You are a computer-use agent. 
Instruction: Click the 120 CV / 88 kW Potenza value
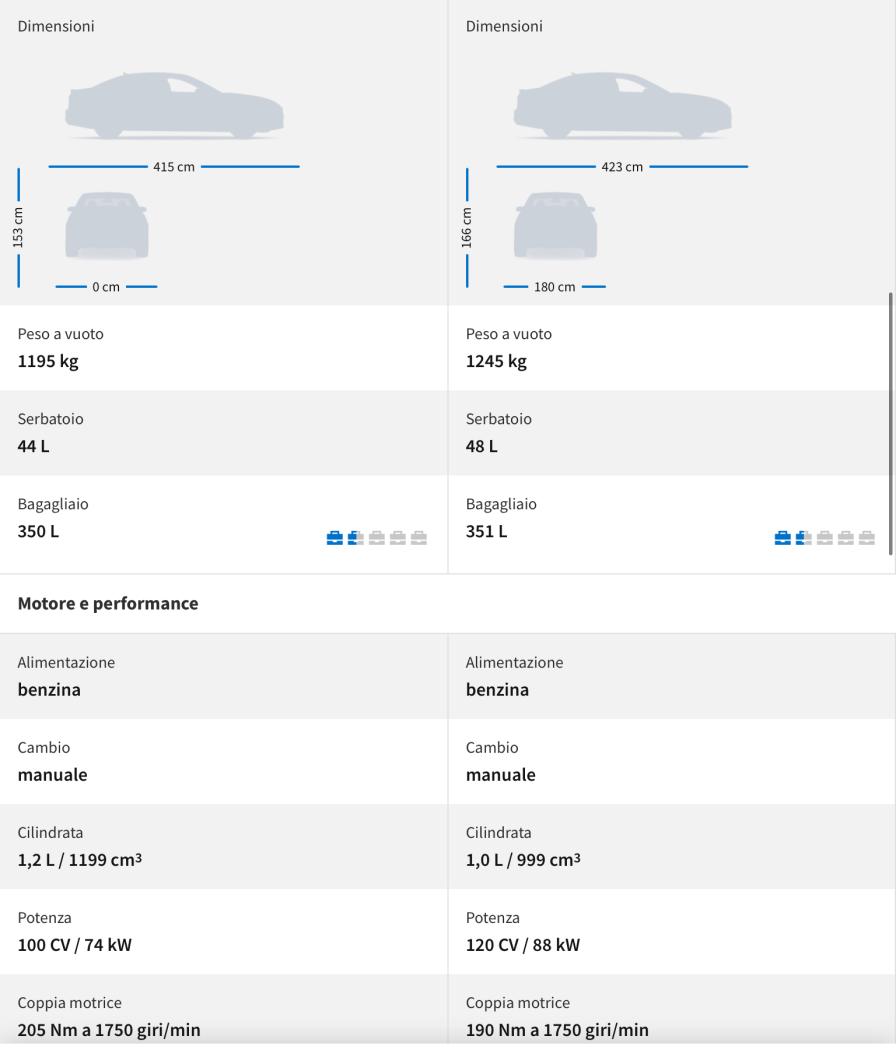tap(523, 945)
